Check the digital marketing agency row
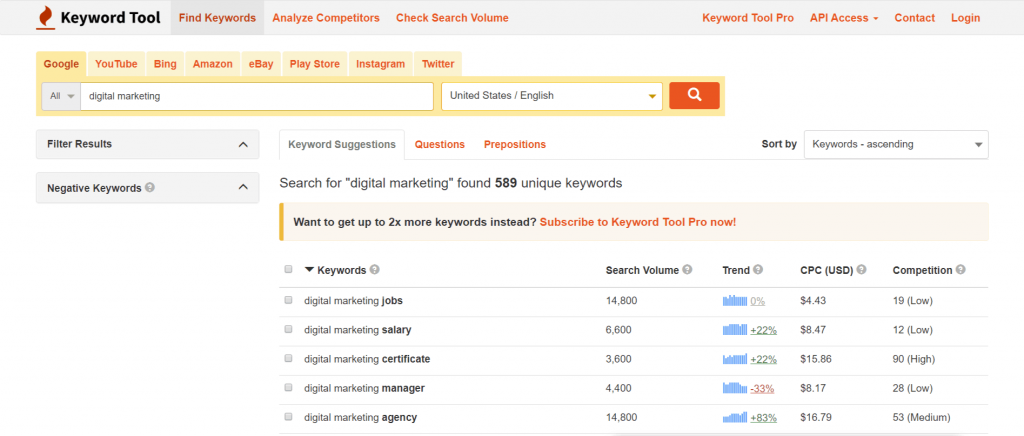1024x436 pixels. [288, 416]
